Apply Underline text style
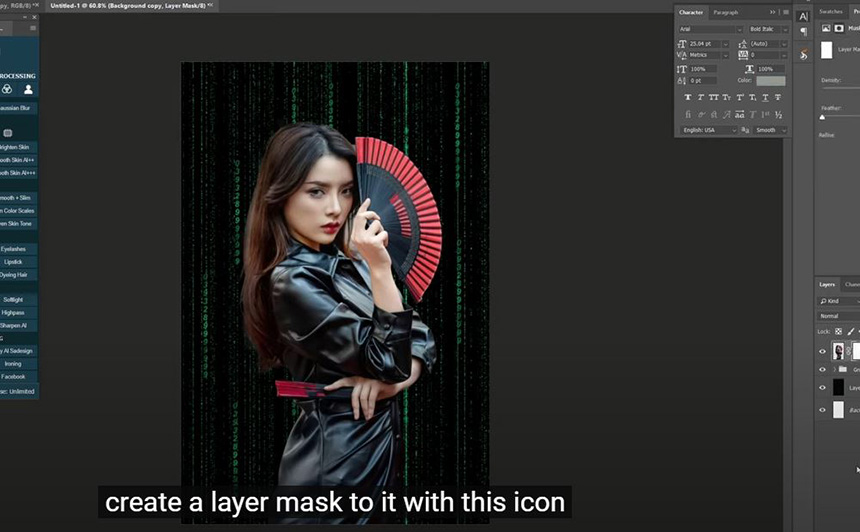 (x=765, y=97)
